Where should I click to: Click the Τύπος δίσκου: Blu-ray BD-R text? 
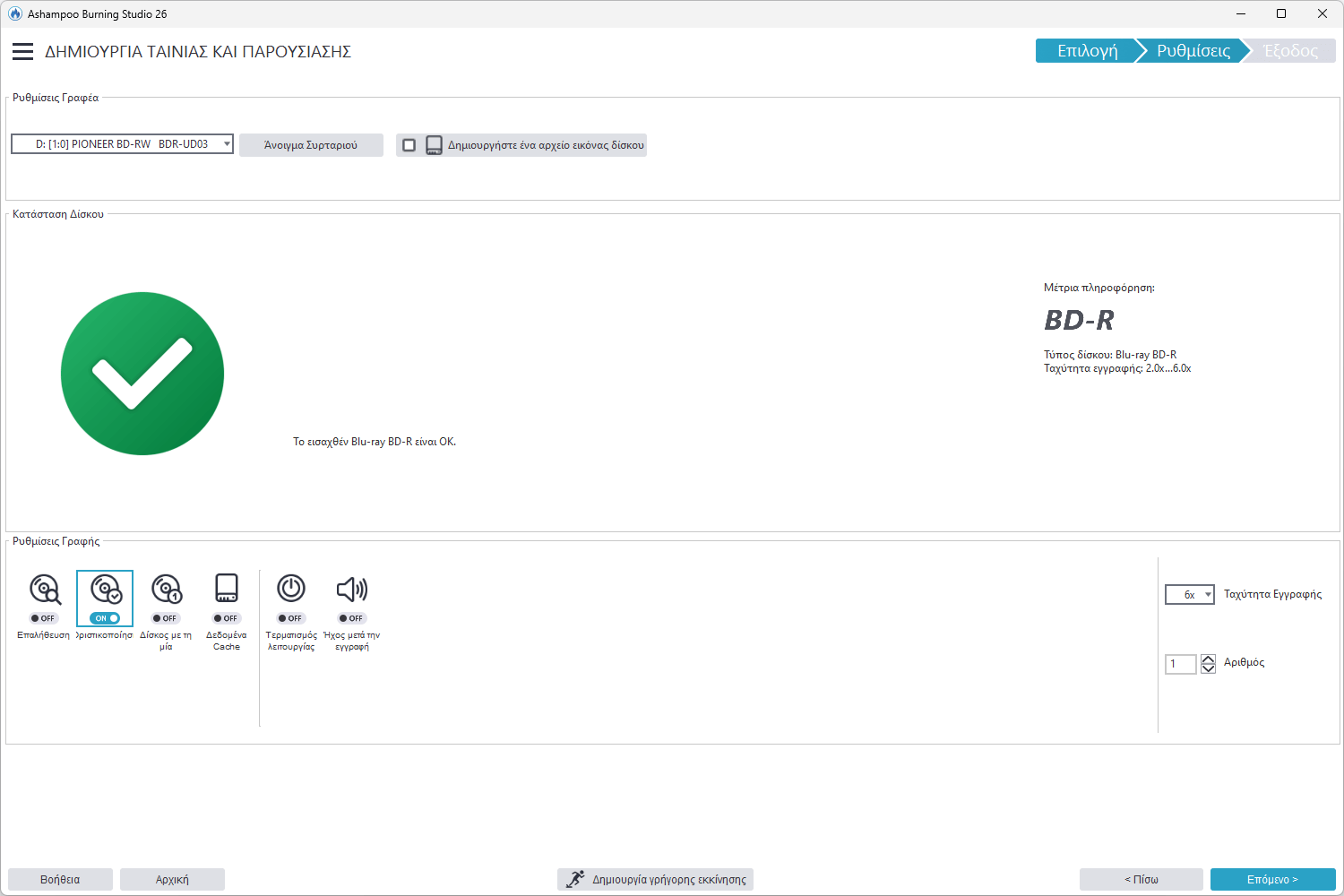(1110, 355)
